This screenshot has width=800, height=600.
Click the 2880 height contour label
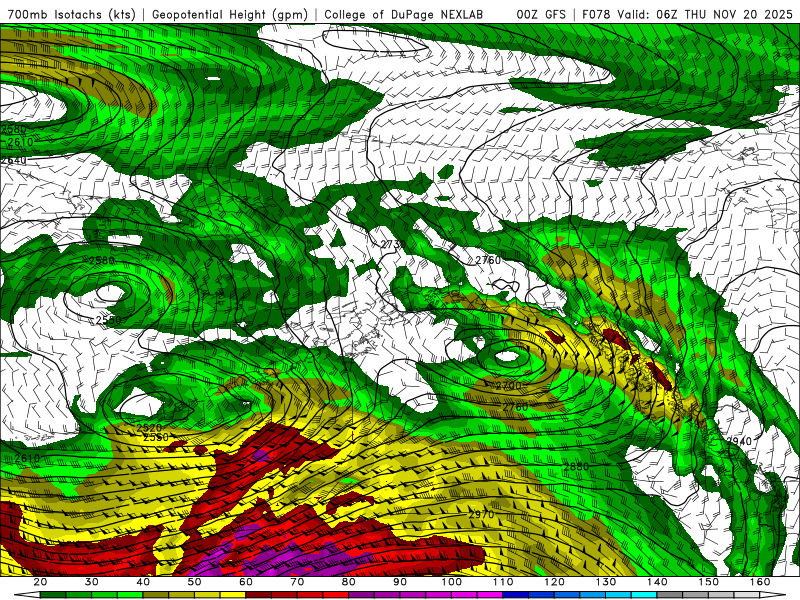pos(576,466)
